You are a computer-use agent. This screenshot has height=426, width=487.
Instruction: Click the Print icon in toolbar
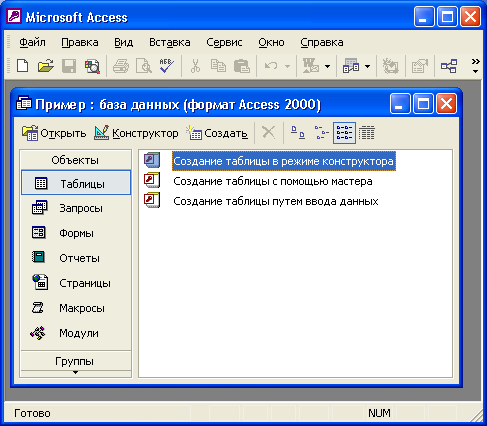point(121,66)
